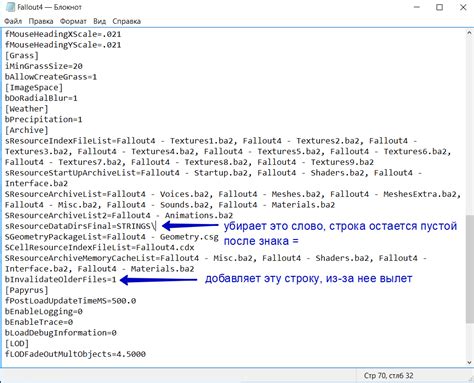This screenshot has width=474, height=383.
Task: Click line fPostLoadUpdateTimeMS=500.0
Action: coord(70,301)
